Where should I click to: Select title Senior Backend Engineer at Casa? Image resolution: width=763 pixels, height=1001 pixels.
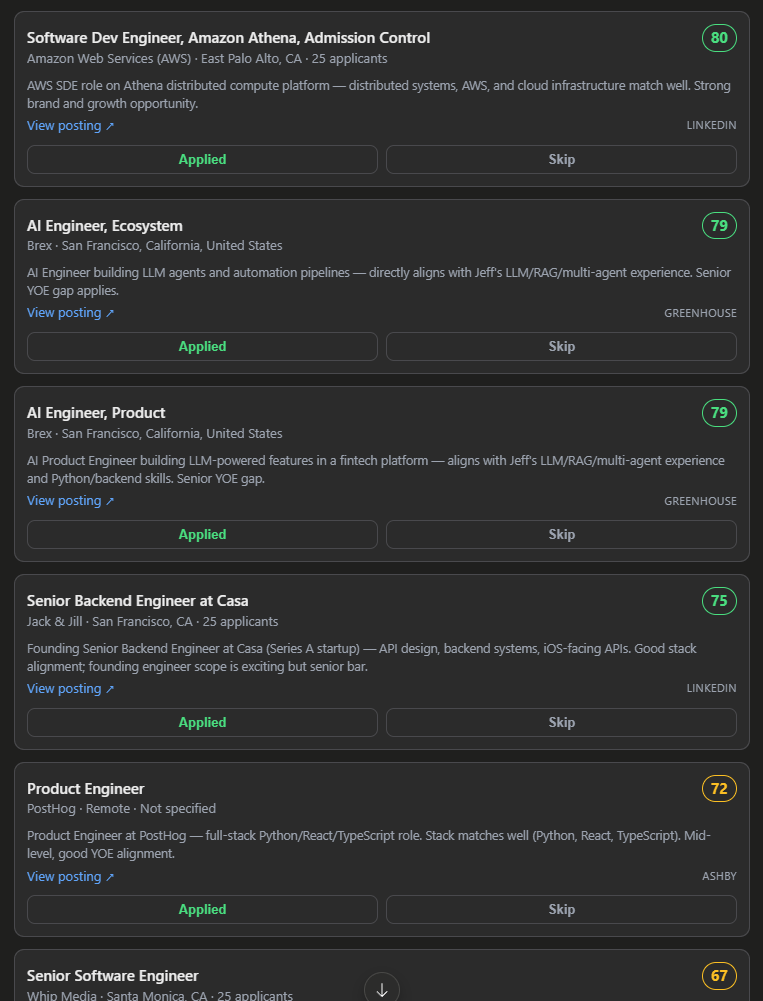tap(137, 601)
